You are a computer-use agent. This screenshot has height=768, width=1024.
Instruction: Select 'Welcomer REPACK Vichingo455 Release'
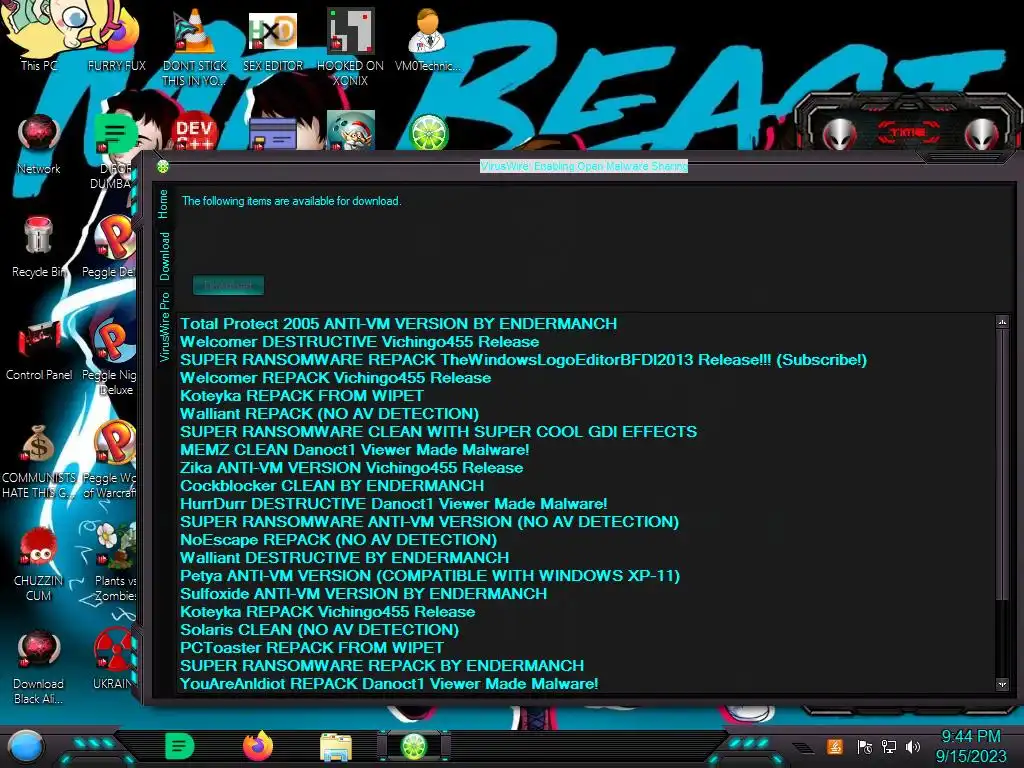[336, 377]
